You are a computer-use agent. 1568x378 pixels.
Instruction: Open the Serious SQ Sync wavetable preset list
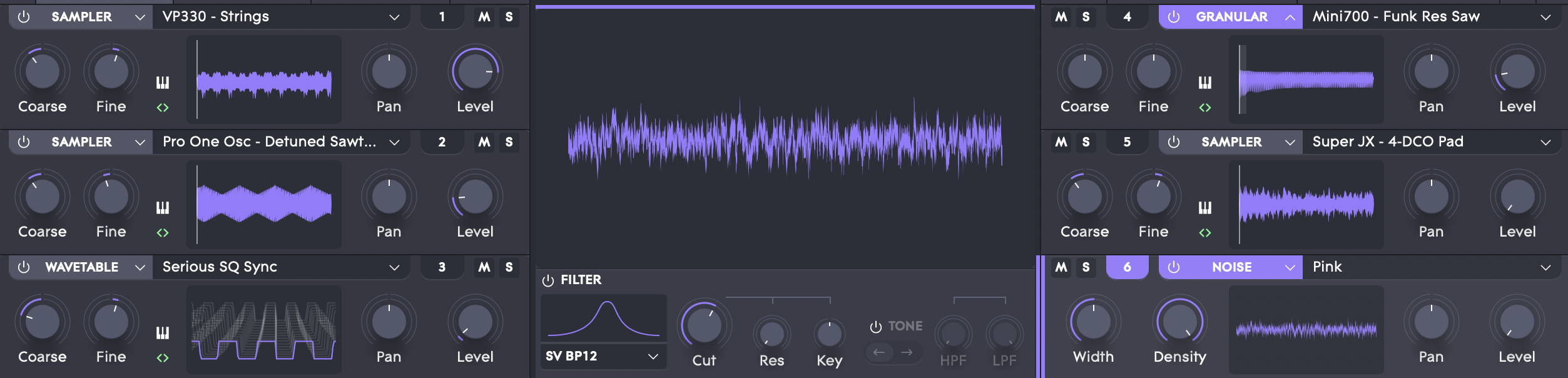pyautogui.click(x=281, y=267)
